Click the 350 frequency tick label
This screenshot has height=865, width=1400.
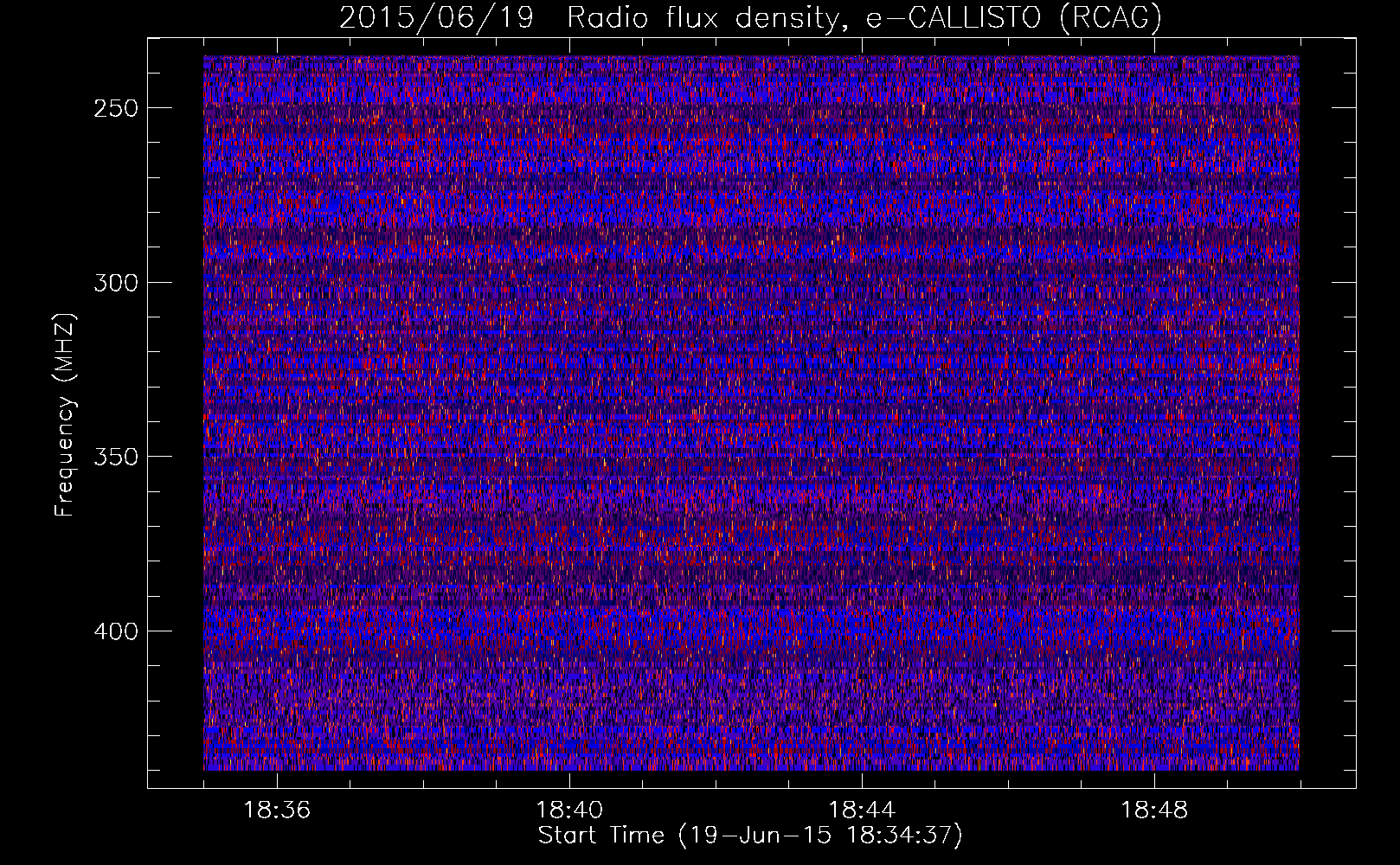click(116, 457)
